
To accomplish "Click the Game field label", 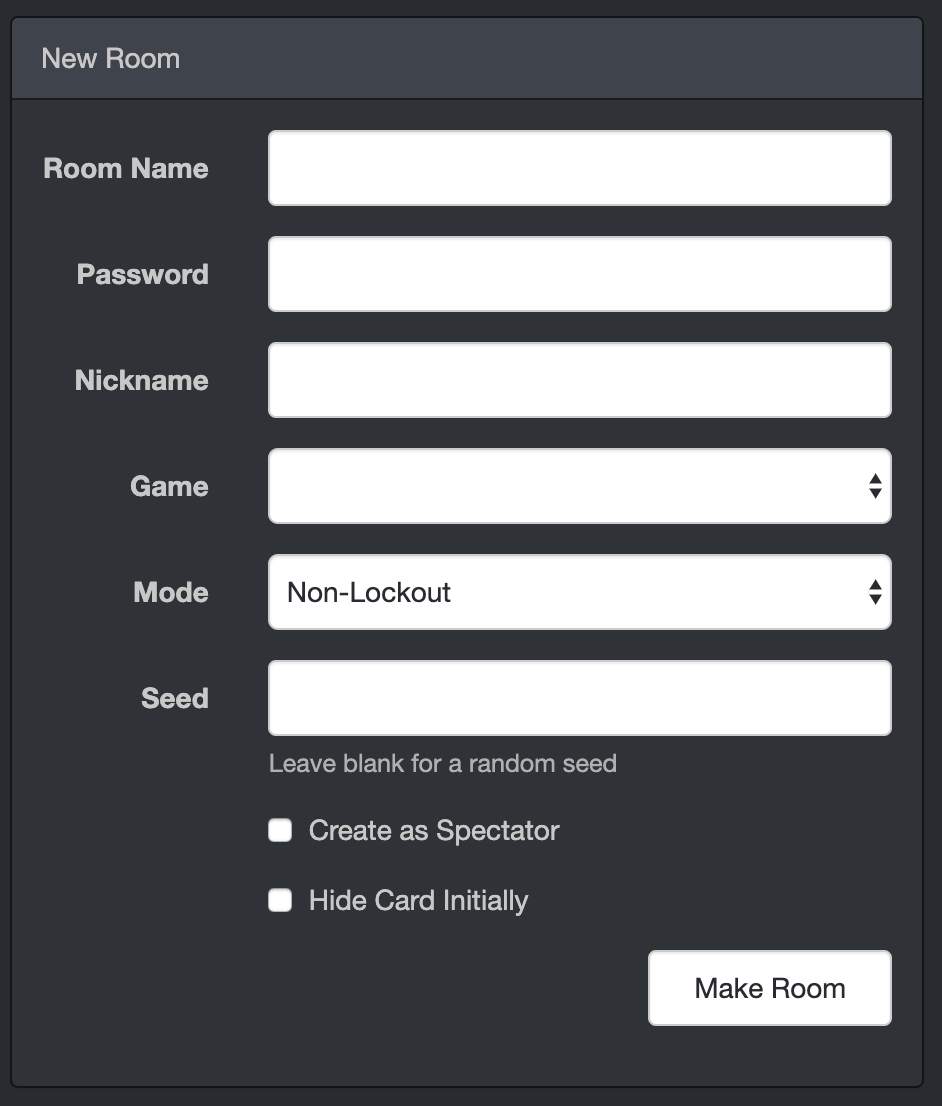I will [x=169, y=486].
